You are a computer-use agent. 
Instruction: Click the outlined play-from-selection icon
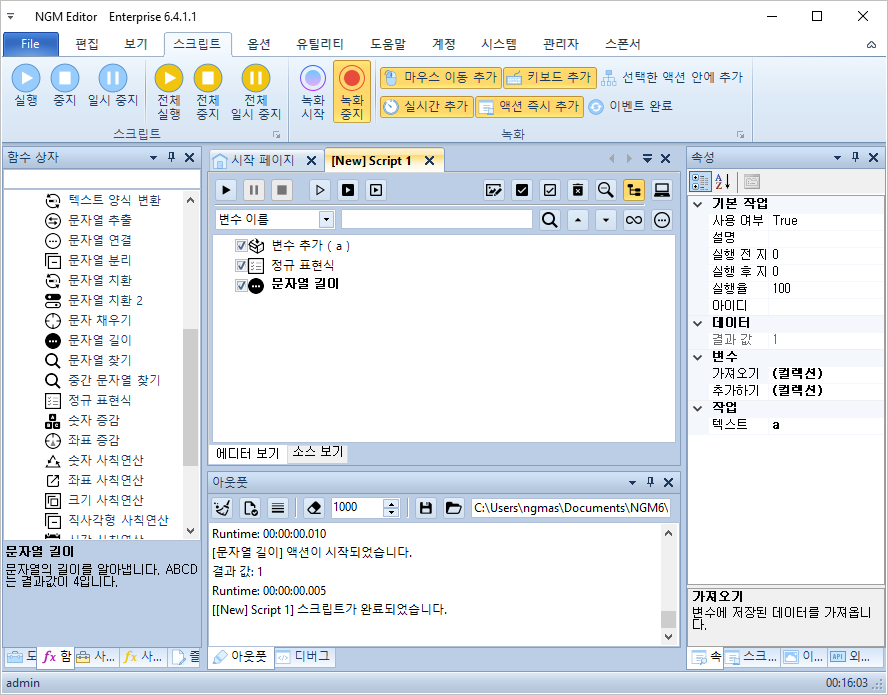pyautogui.click(x=320, y=190)
